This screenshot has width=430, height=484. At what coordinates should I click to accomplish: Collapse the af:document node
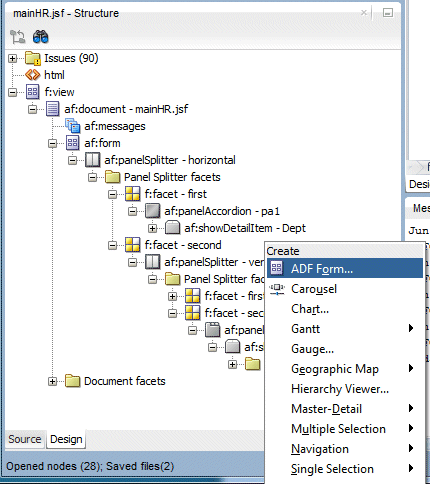tap(32, 109)
